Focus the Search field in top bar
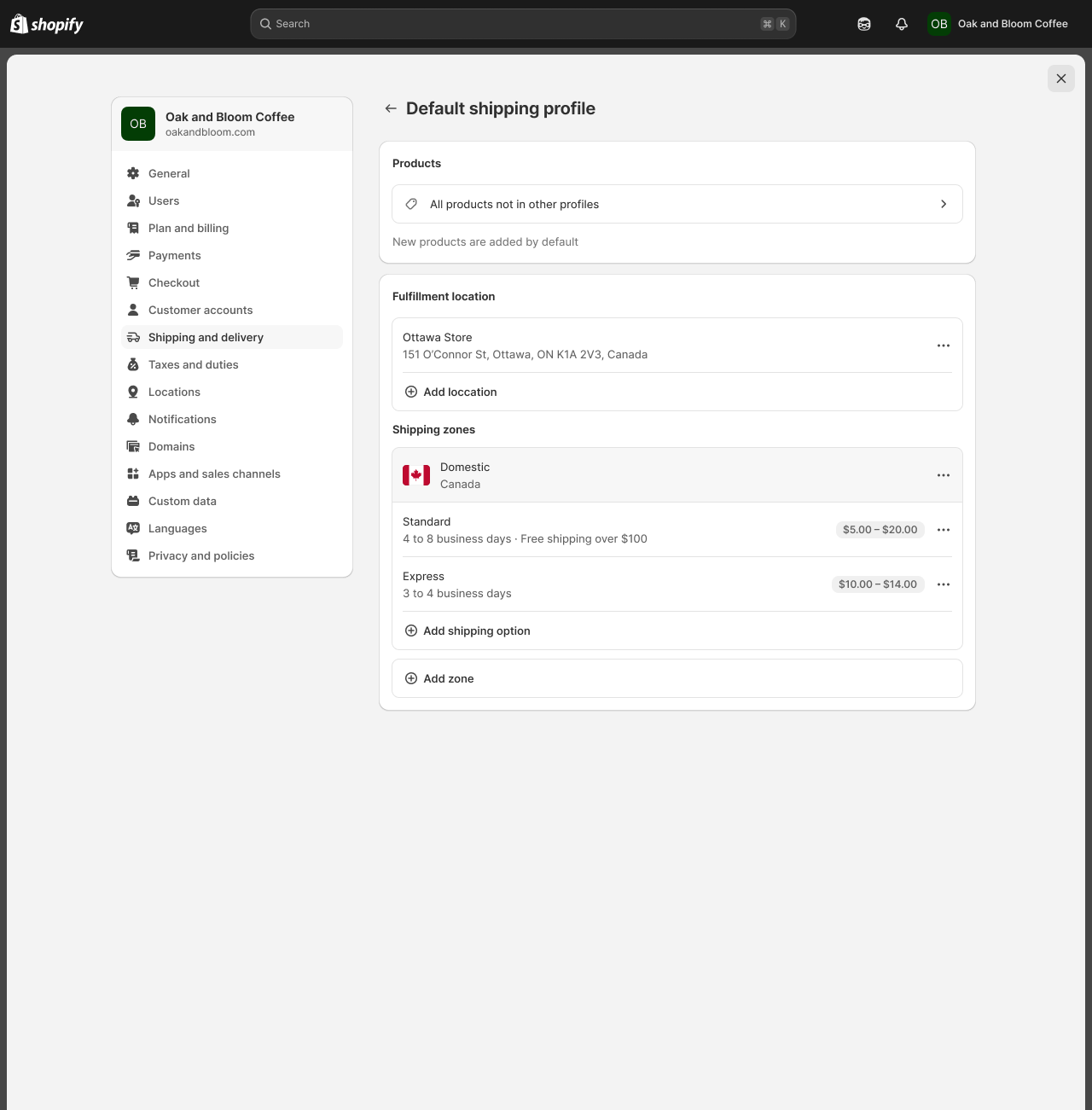This screenshot has width=1092, height=1110. pos(523,24)
